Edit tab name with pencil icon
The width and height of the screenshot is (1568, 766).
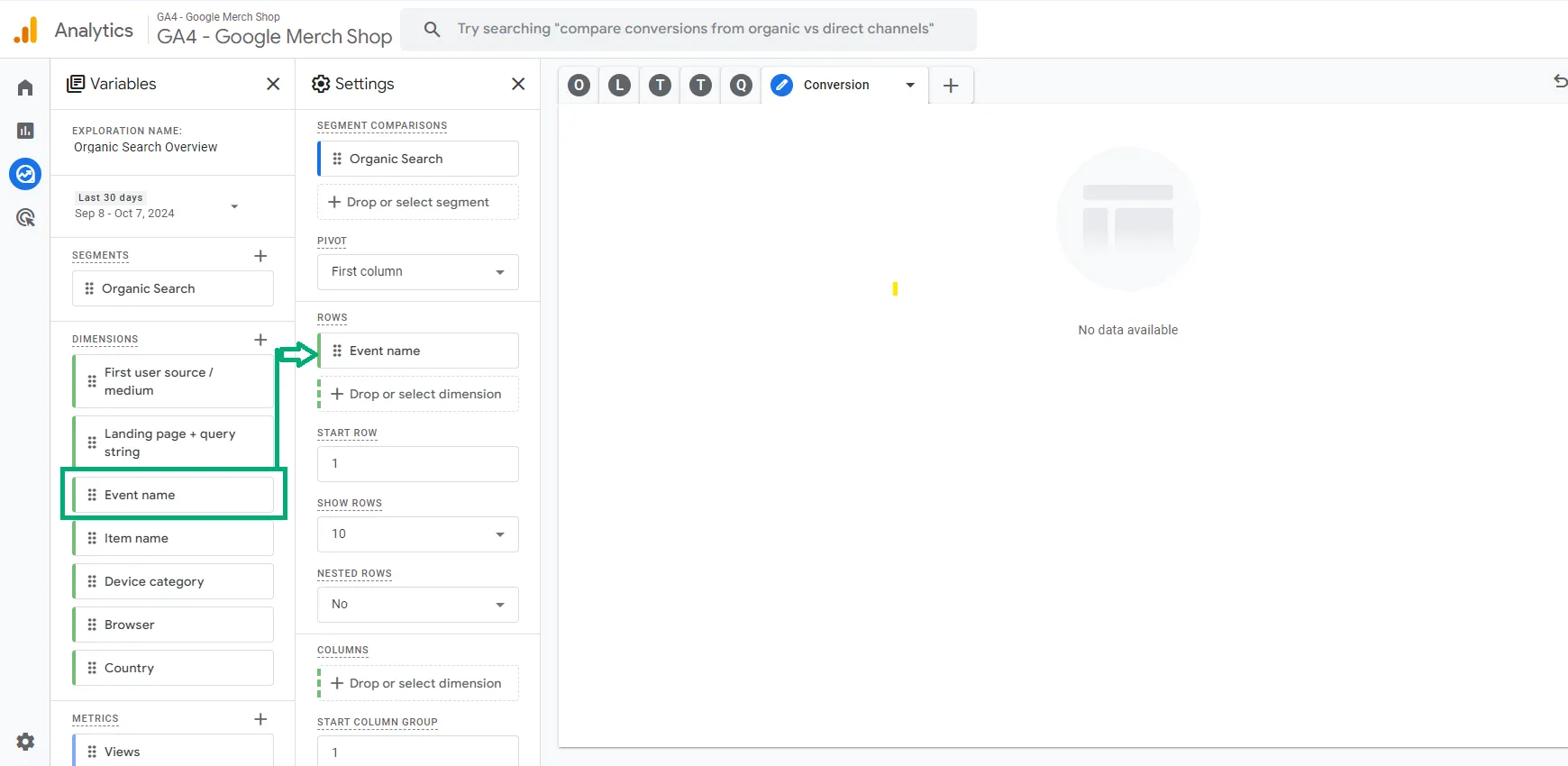[x=782, y=85]
